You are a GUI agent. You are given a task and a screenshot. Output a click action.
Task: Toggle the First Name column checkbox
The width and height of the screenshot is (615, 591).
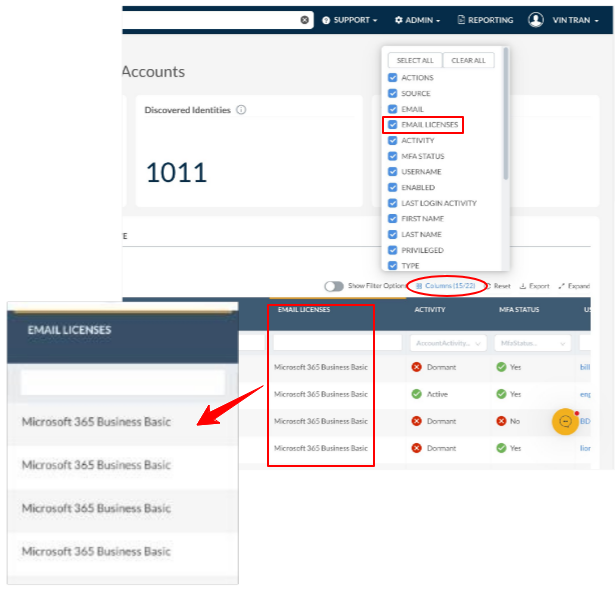[393, 219]
